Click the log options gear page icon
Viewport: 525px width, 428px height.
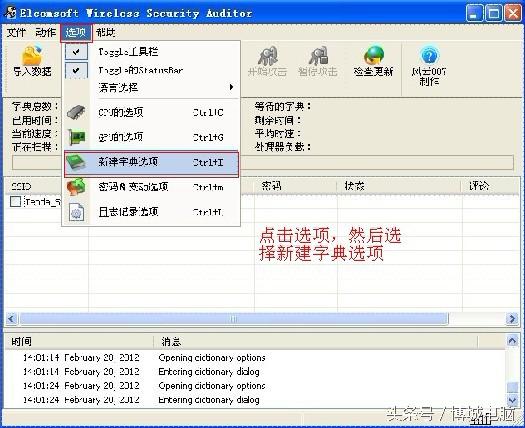coord(76,212)
